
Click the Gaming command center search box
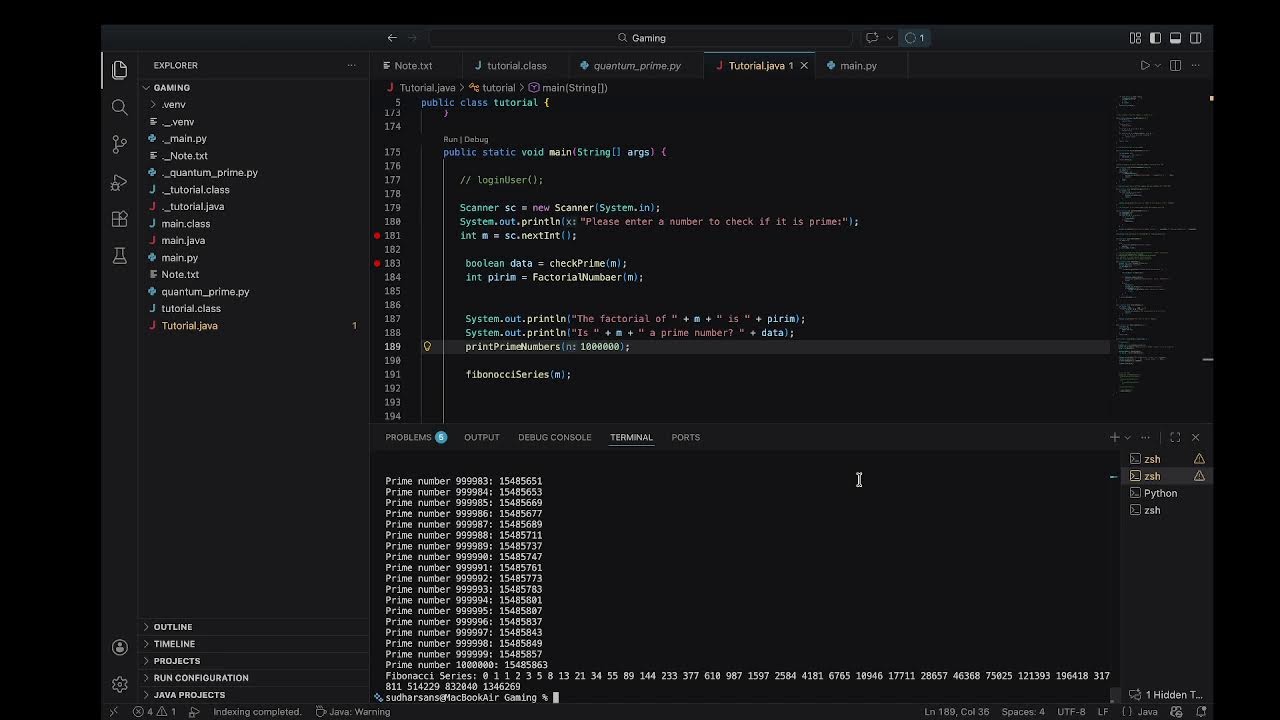click(x=640, y=38)
